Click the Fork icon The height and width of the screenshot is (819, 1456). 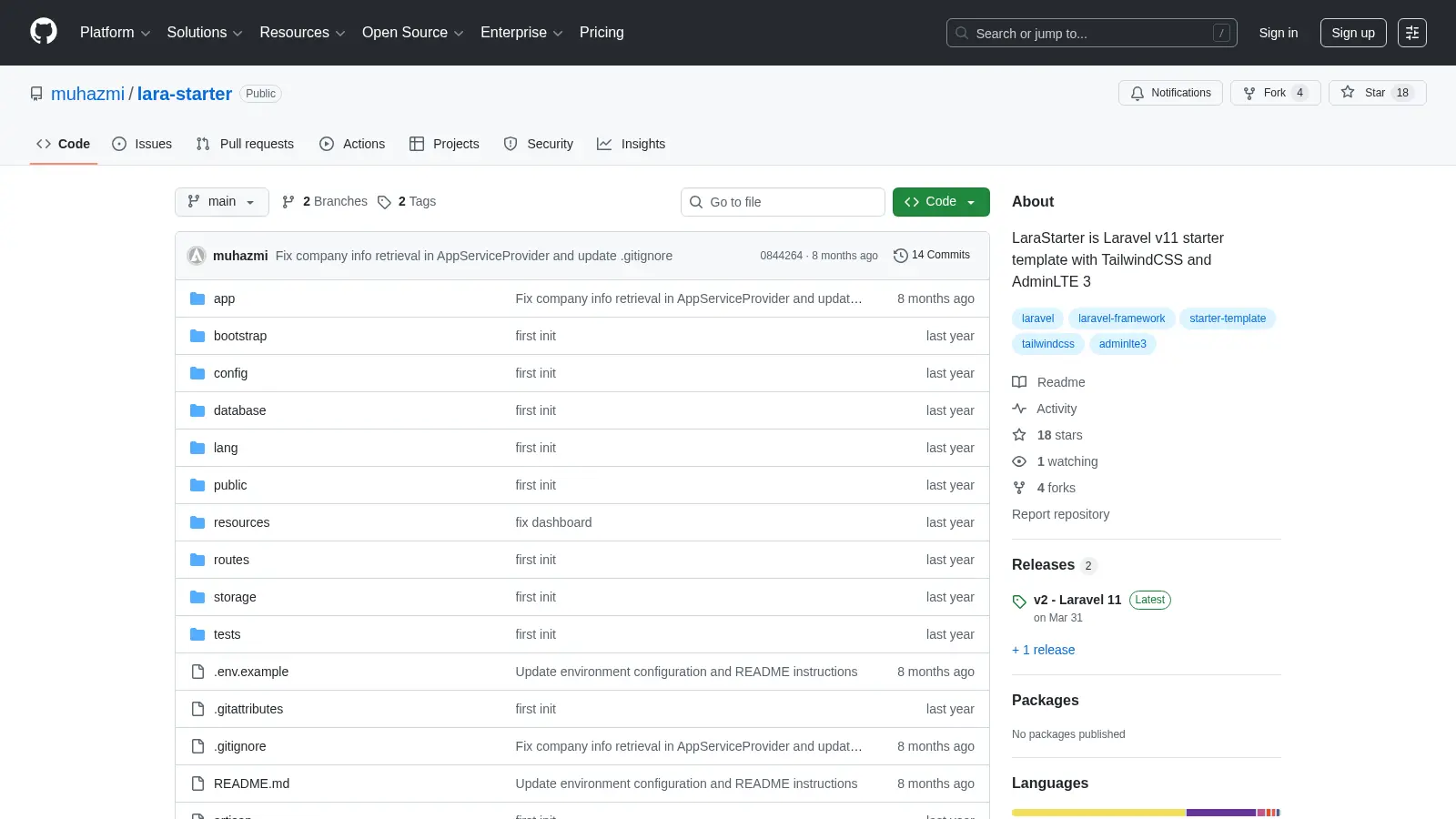(1249, 93)
